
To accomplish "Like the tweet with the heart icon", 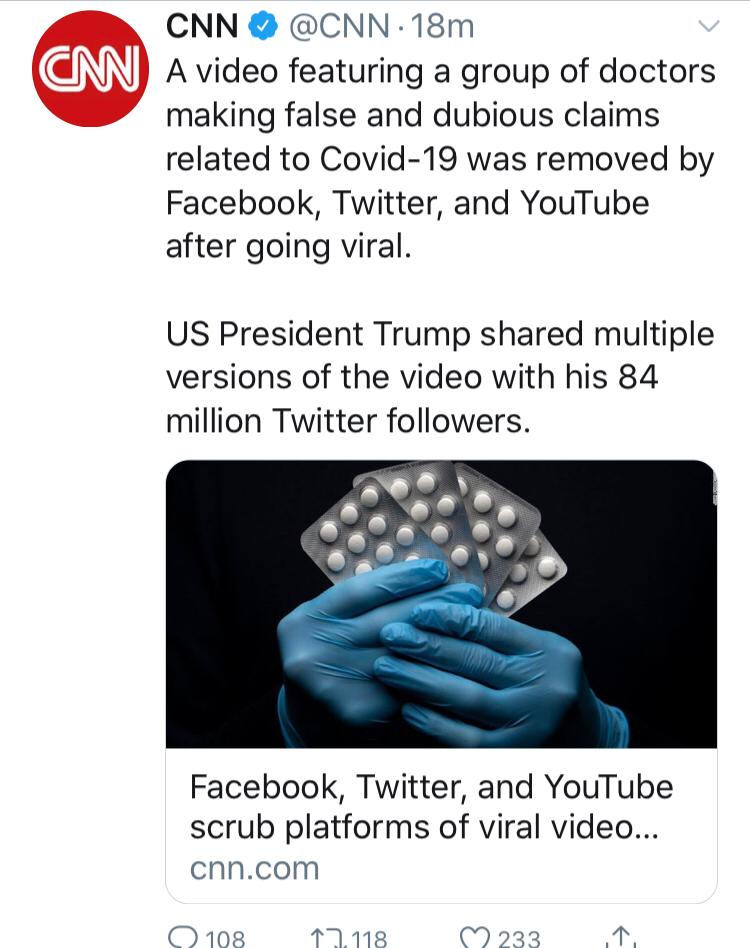I will (x=475, y=937).
